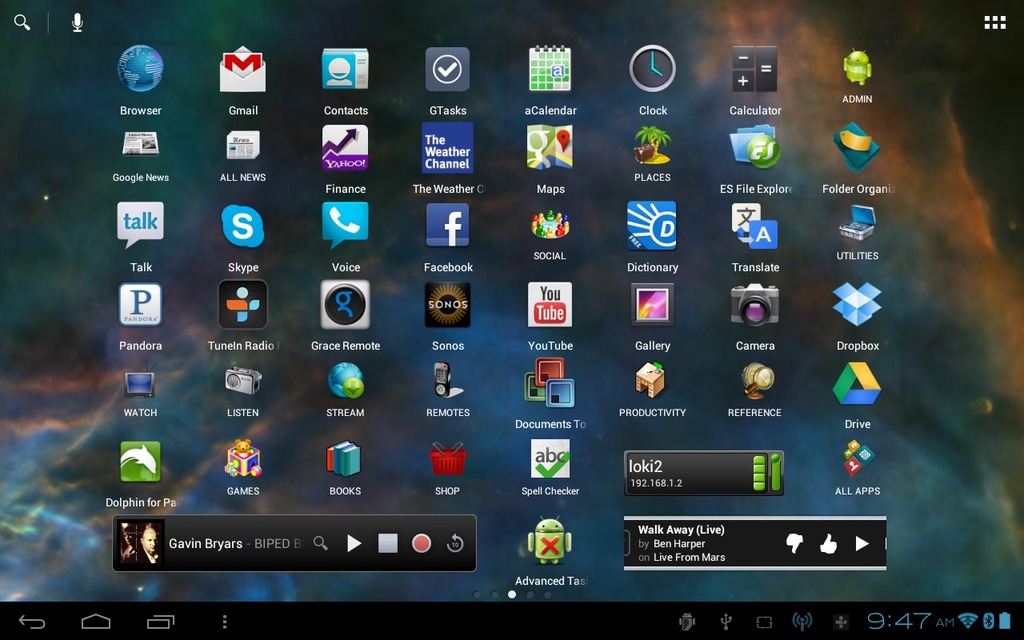Launch aCalendar

(x=550, y=69)
